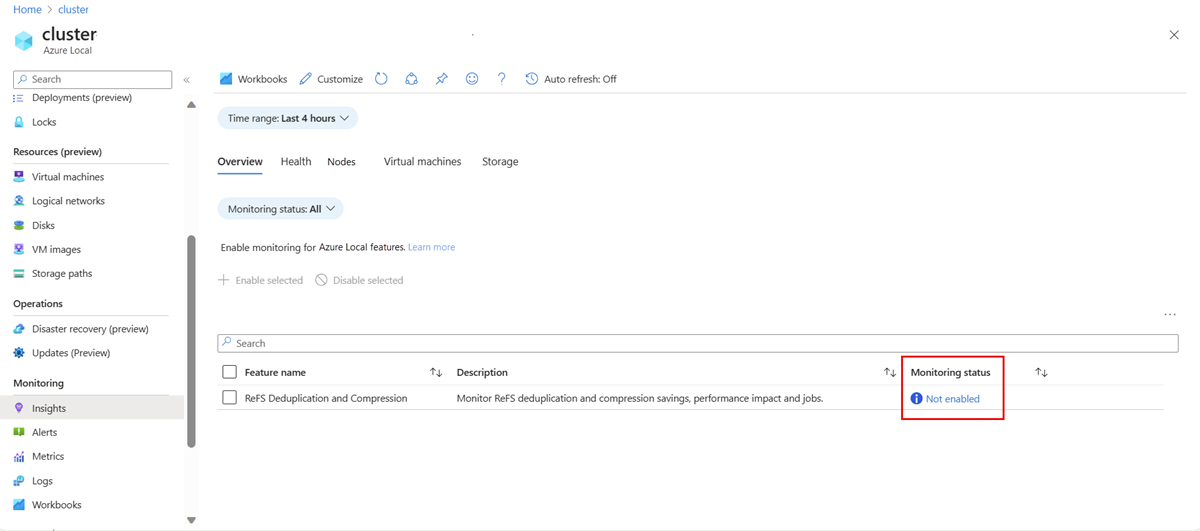Collapse the sidebar with double chevron
1200x531 pixels.
pos(187,80)
